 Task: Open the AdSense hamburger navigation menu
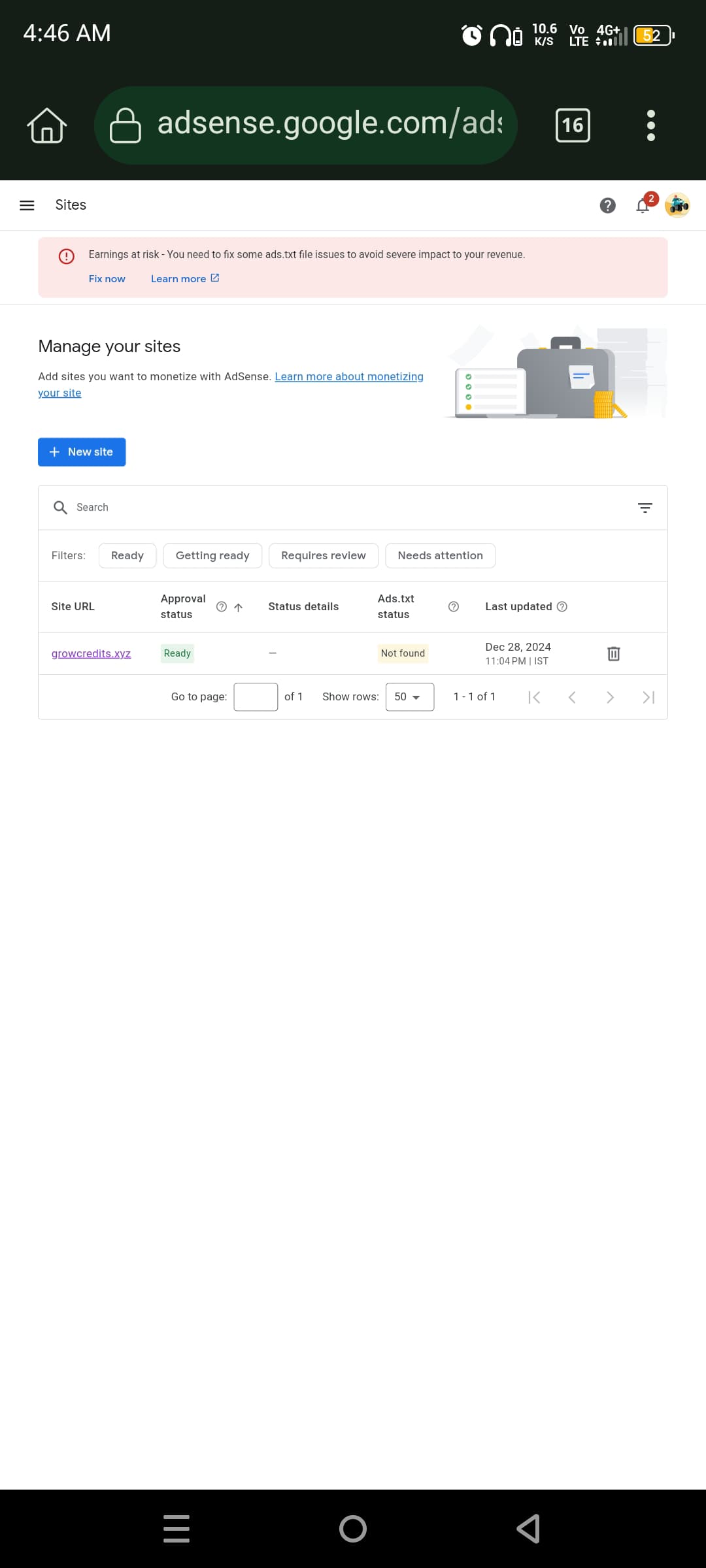point(27,205)
